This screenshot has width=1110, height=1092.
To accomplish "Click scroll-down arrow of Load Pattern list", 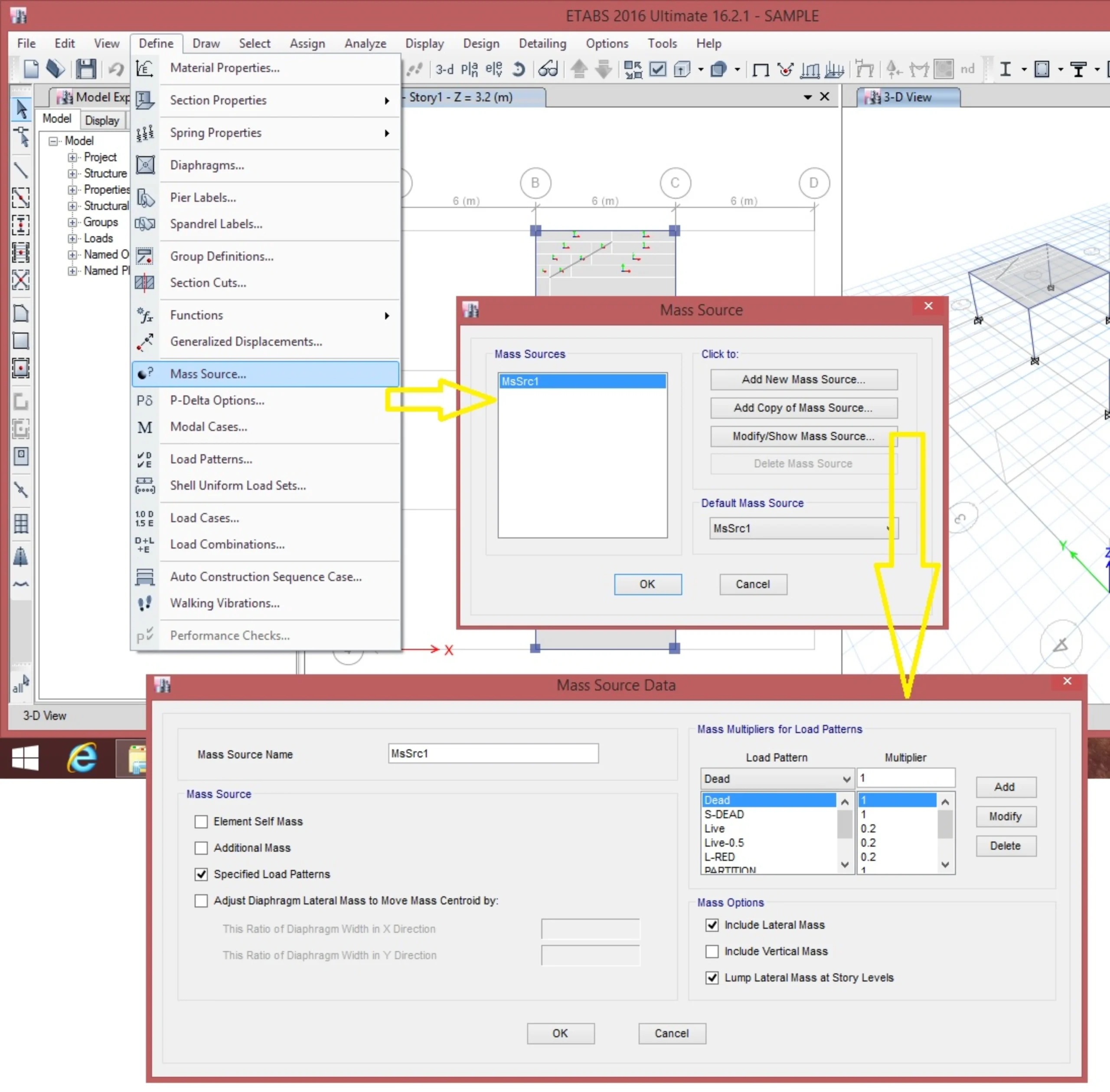I will coord(845,865).
